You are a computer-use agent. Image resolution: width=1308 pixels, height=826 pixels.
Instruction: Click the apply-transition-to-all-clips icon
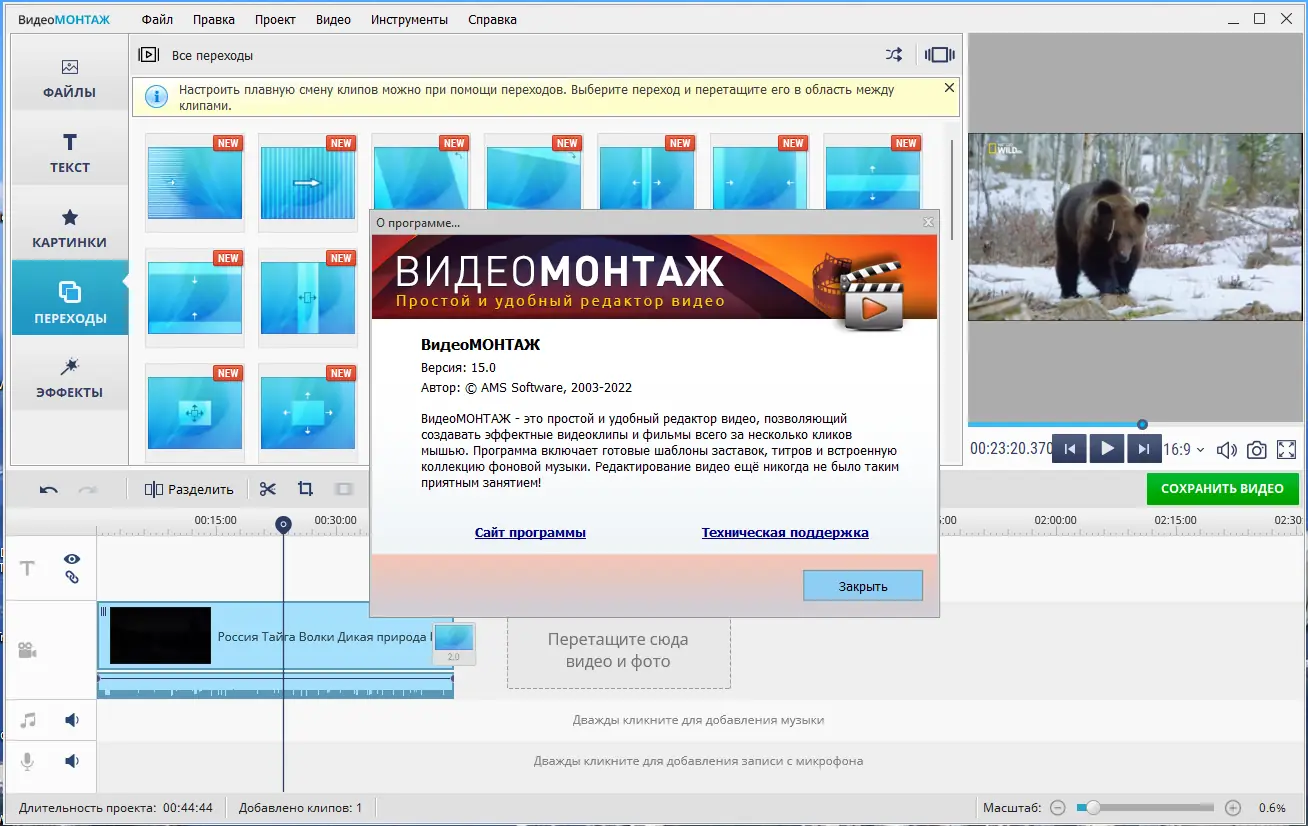(940, 55)
